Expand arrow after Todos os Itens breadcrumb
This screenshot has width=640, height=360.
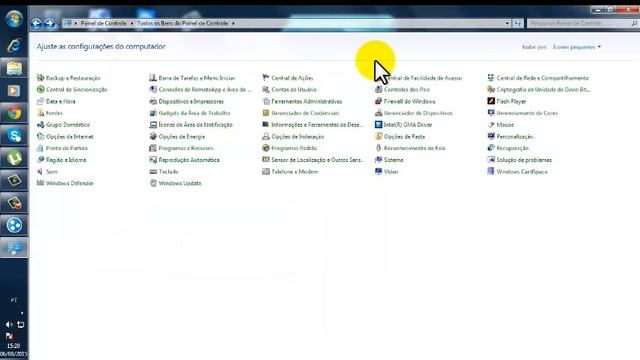tap(233, 23)
